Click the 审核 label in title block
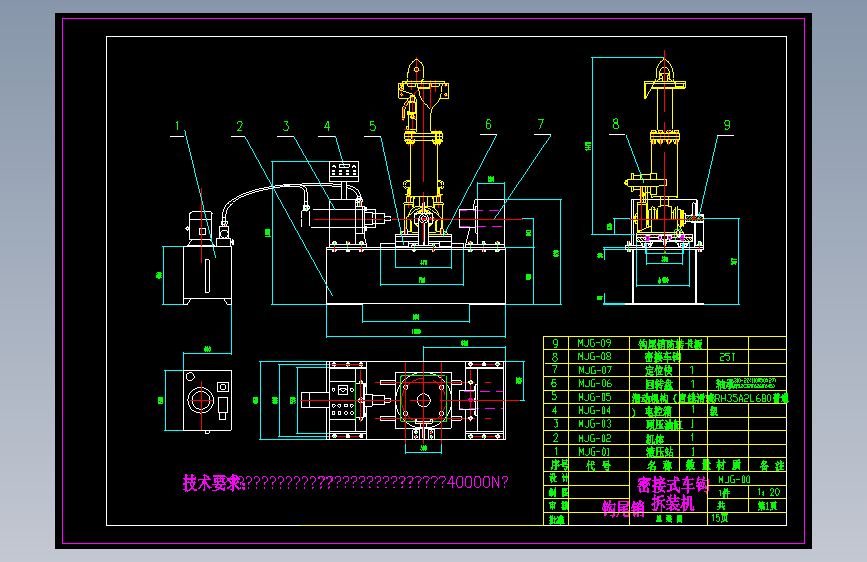Screen dimensions: 867x562 tap(558, 506)
